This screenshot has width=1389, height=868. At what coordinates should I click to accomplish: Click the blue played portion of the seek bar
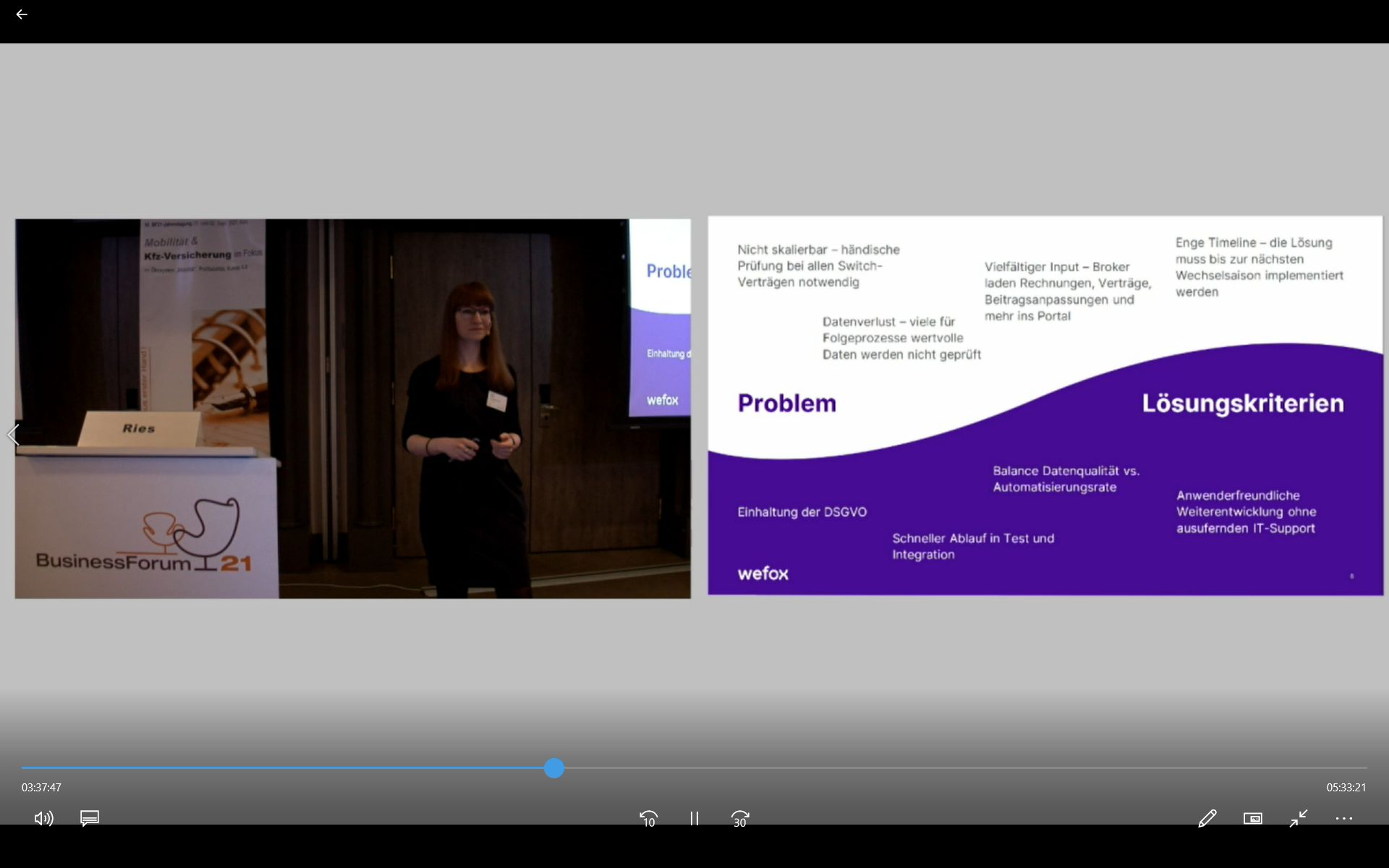tap(289, 768)
